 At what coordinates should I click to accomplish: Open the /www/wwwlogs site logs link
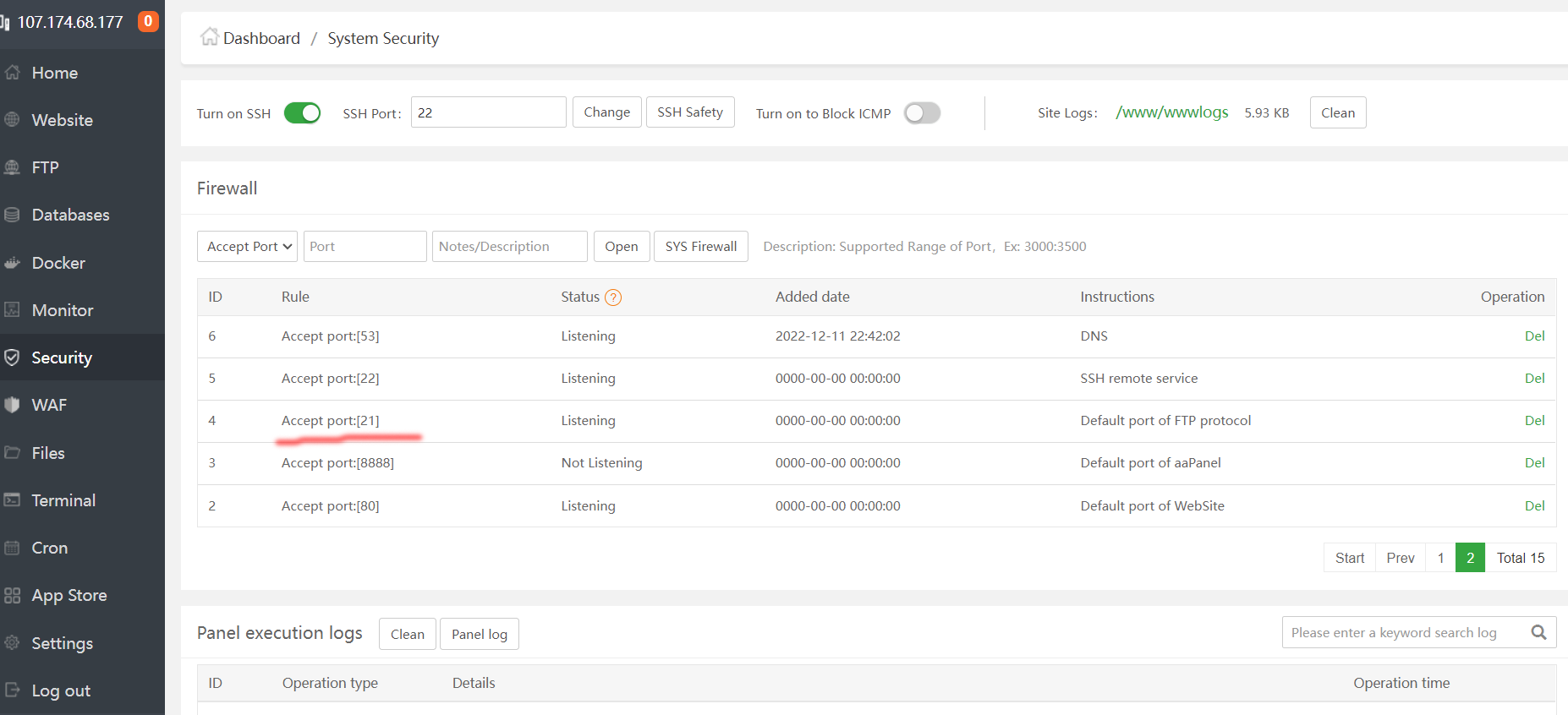point(1171,112)
